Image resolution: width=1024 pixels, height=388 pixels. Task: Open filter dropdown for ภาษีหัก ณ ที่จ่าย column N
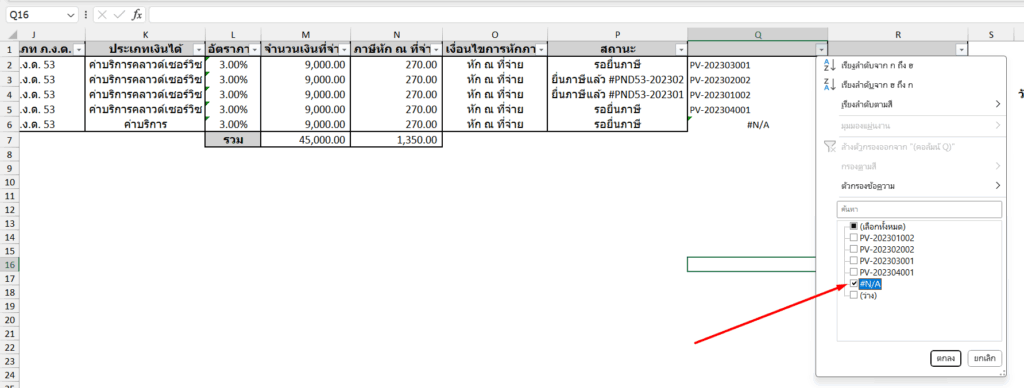click(436, 50)
